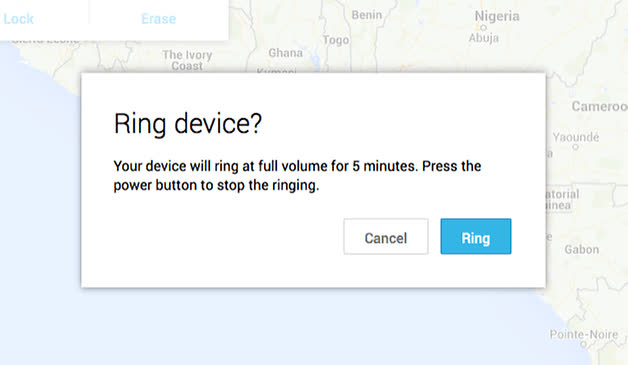Confirm with the blue Ring button
The image size is (628, 365).
(476, 236)
